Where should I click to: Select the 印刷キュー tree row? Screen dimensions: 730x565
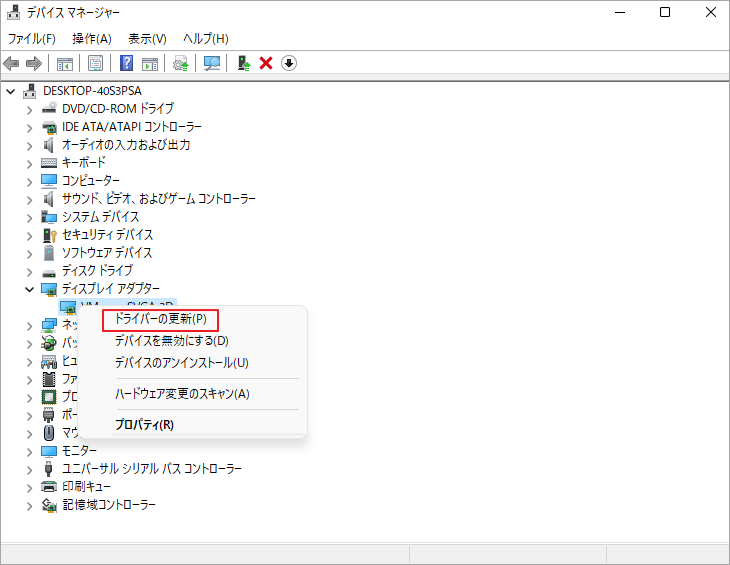[x=86, y=487]
